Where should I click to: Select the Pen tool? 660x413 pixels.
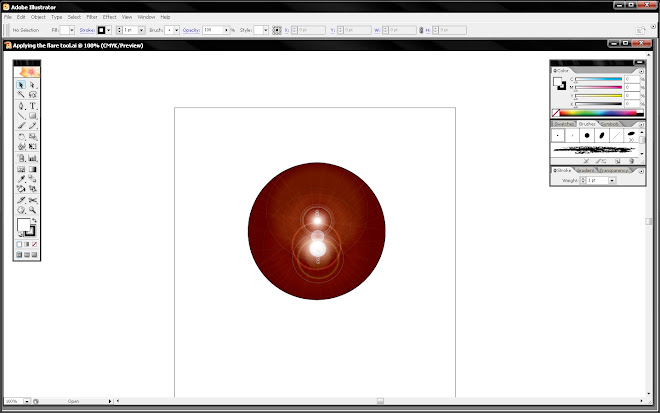pos(21,106)
